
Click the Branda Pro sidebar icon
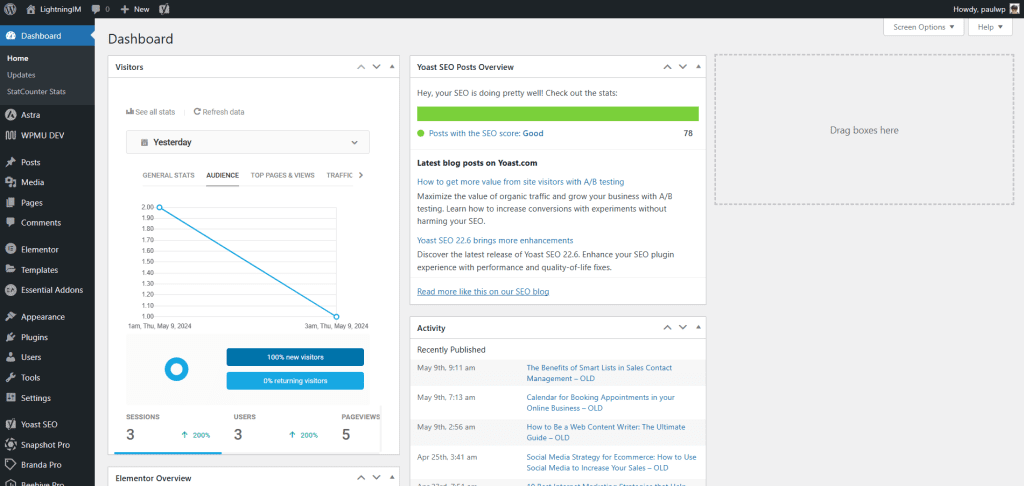click(10, 465)
